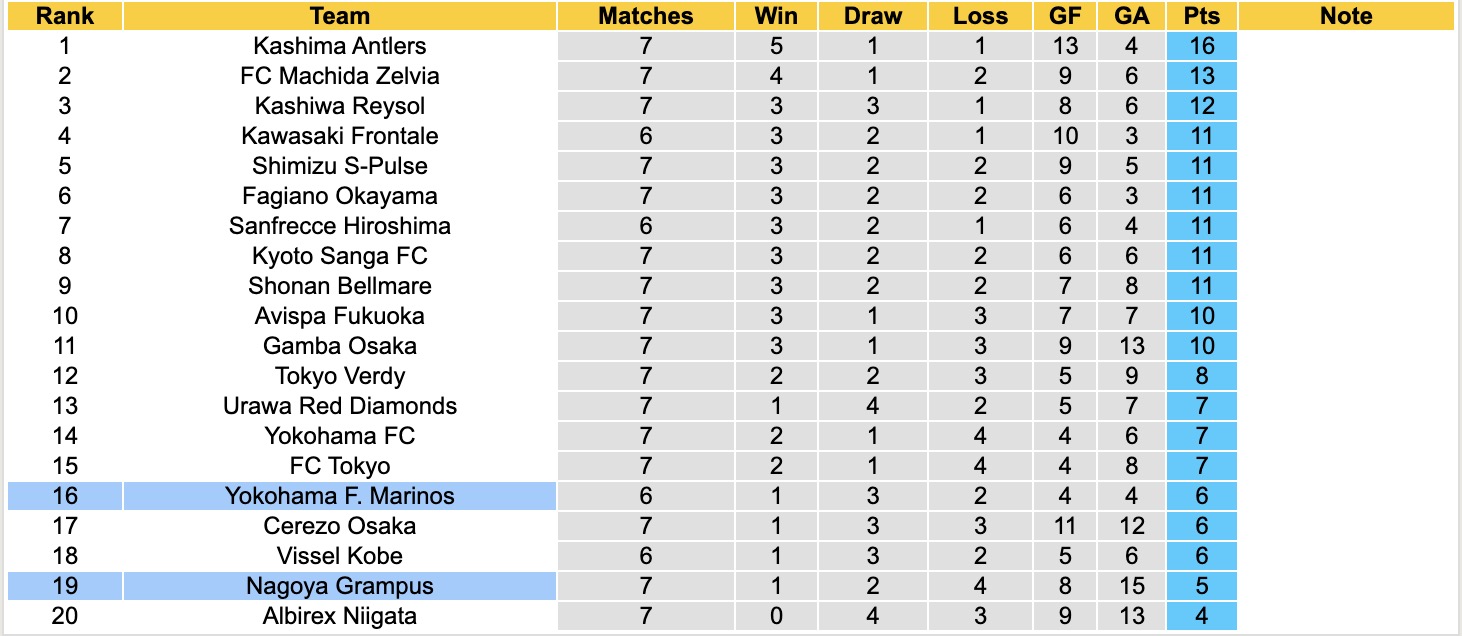Select the highlighted rank 16 cell

[x=64, y=496]
